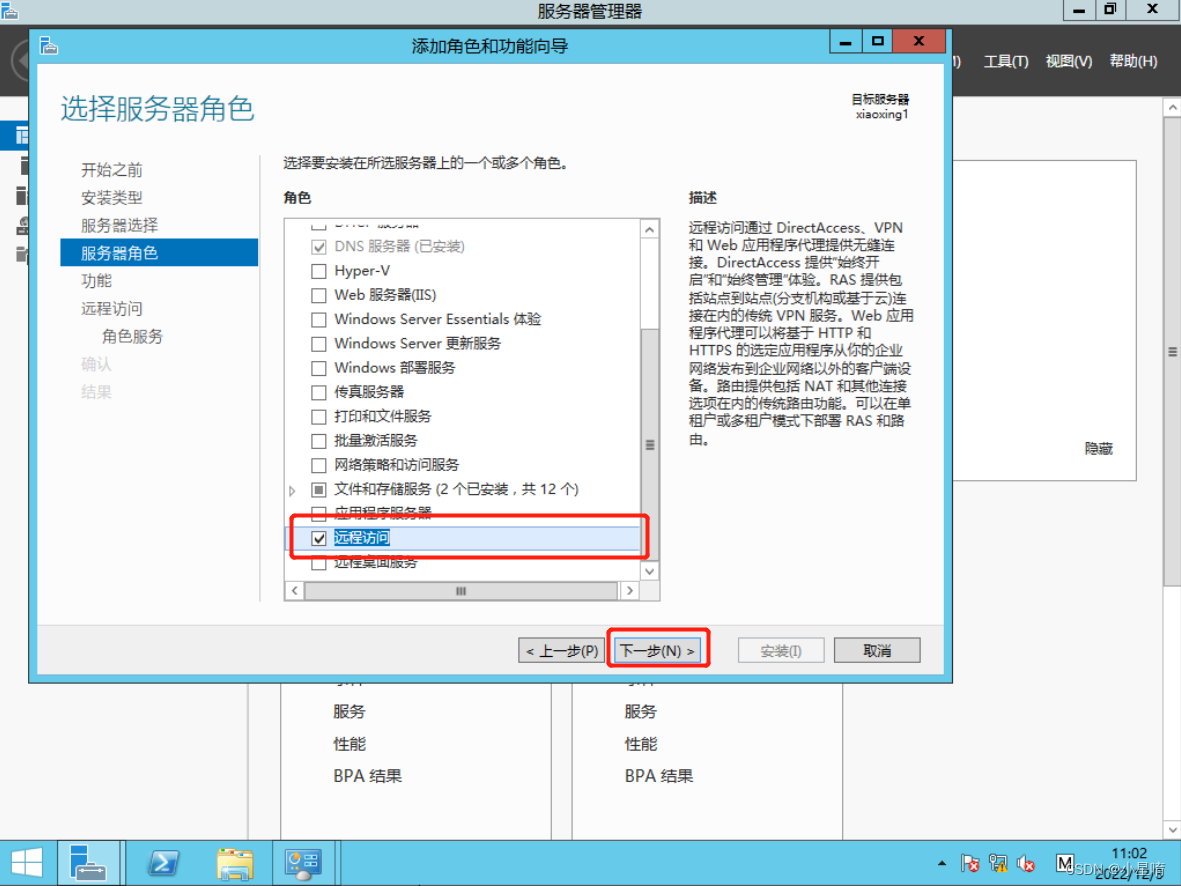Viewport: 1181px width, 886px height.
Task: Click Server Manager scrollbar down arrow
Action: click(1172, 829)
